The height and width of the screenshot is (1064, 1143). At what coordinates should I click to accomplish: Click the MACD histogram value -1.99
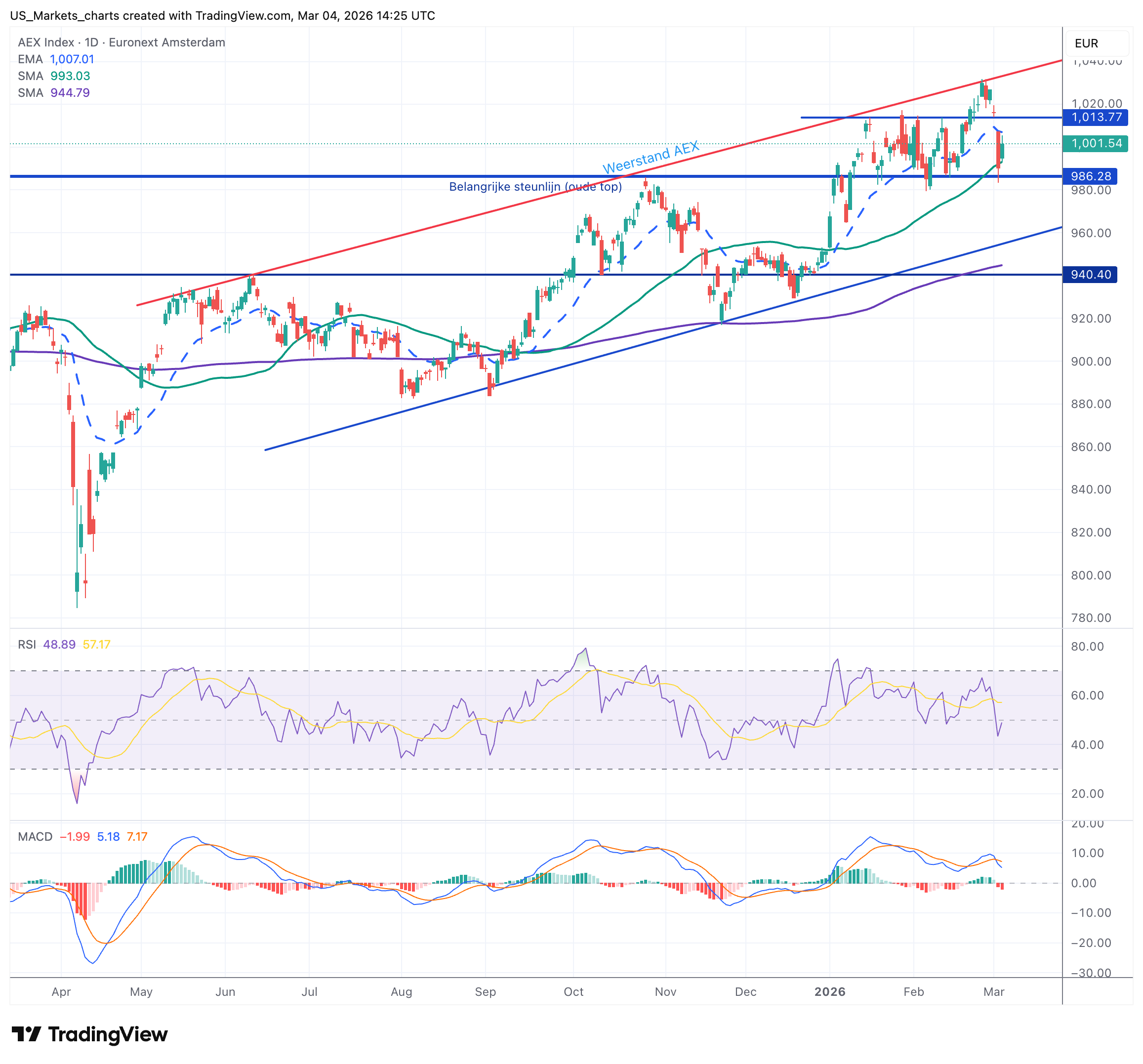[75, 836]
